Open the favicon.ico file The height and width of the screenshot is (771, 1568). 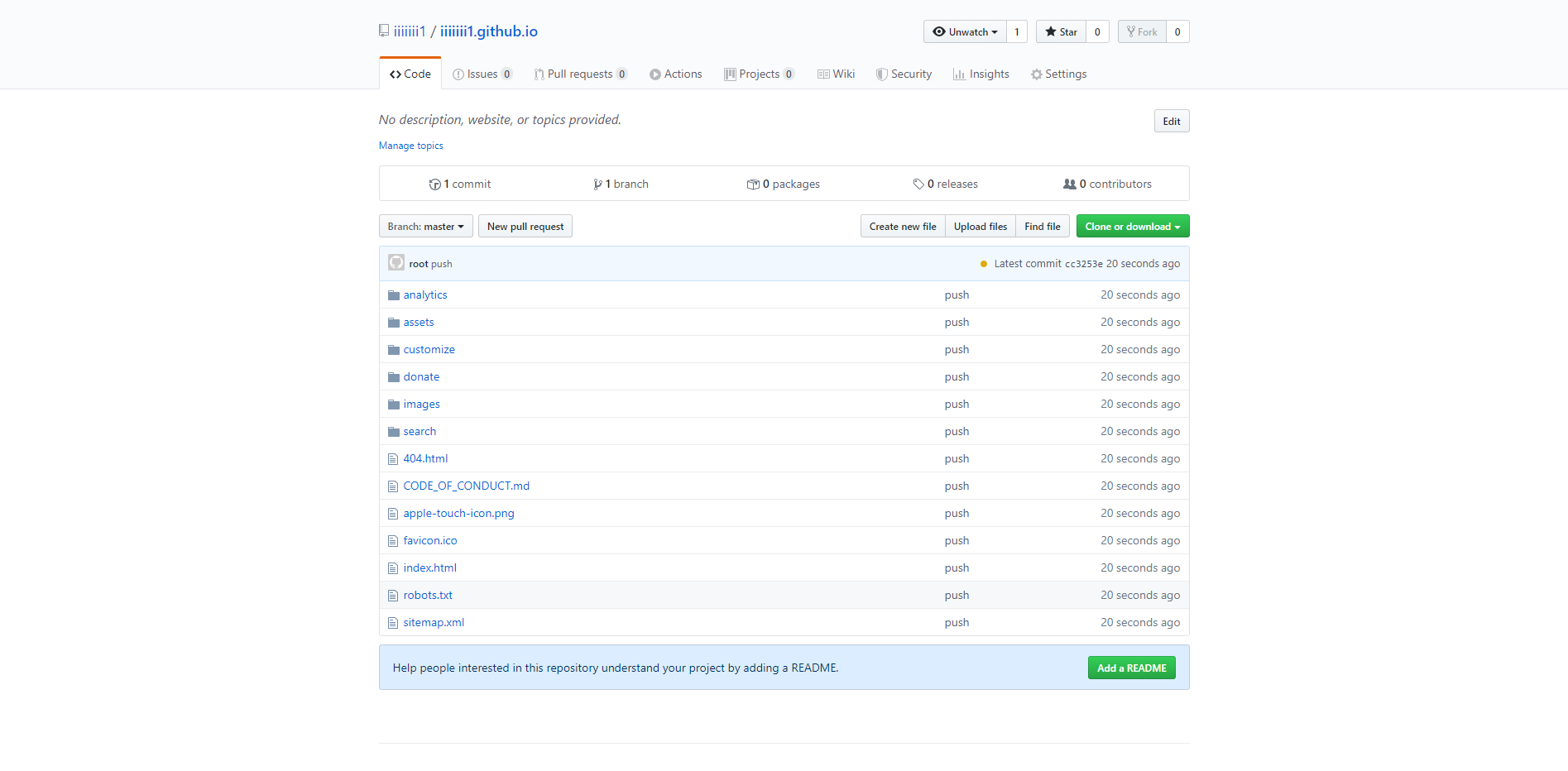[430, 541]
